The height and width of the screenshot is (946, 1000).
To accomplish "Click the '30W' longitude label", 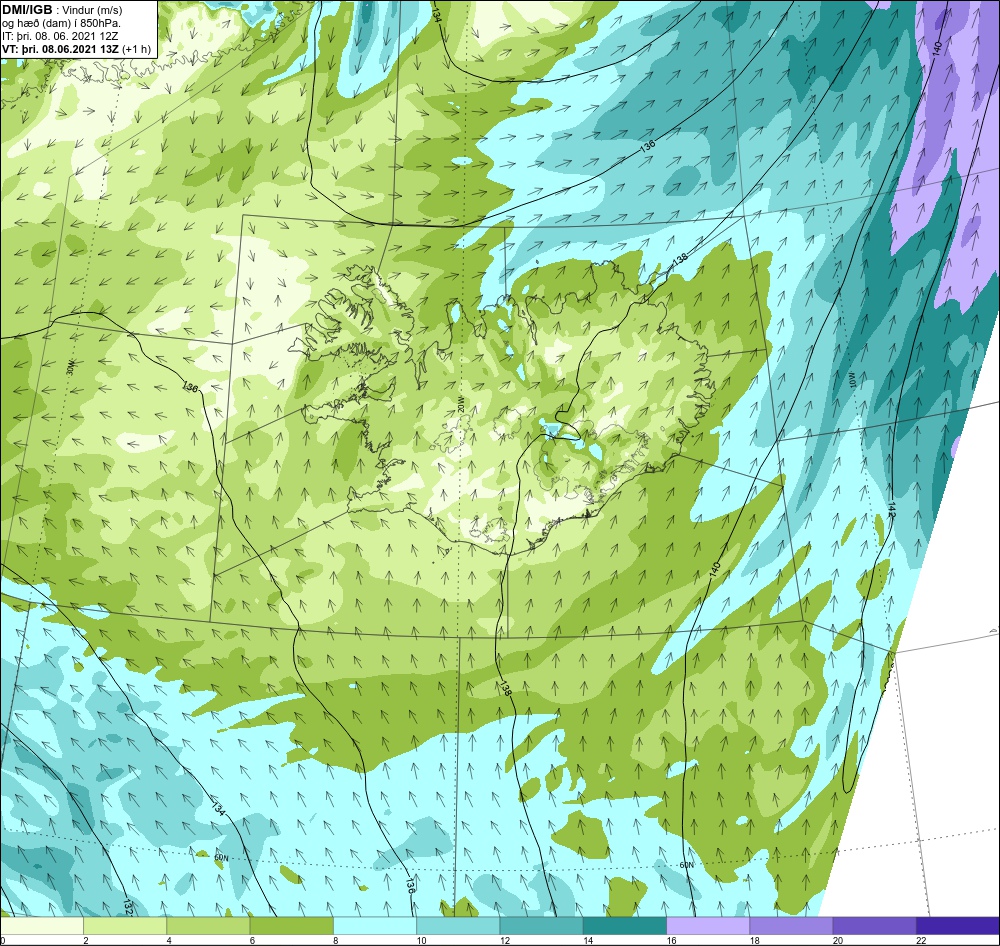I will click(x=70, y=366).
